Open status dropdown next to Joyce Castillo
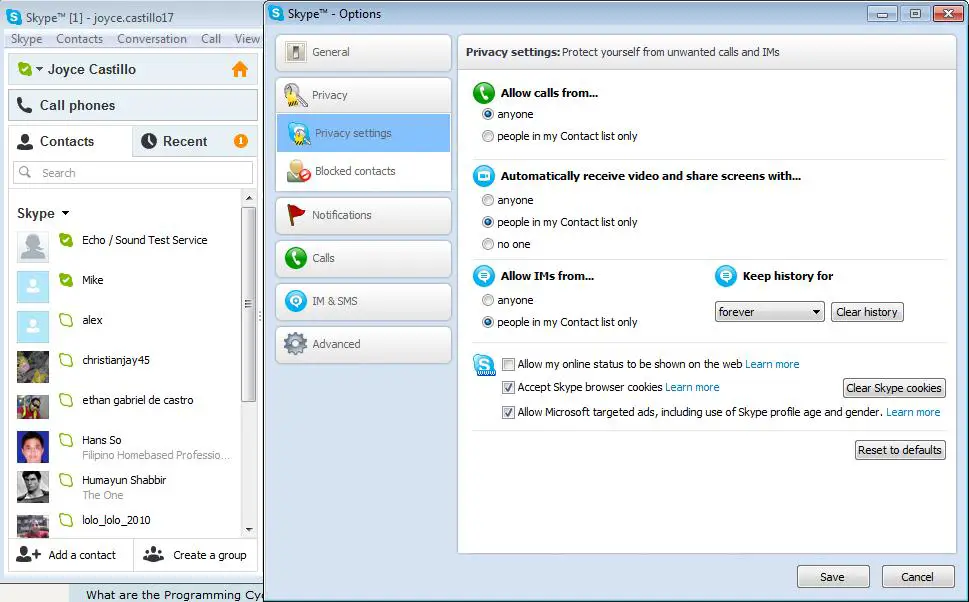 coord(40,69)
